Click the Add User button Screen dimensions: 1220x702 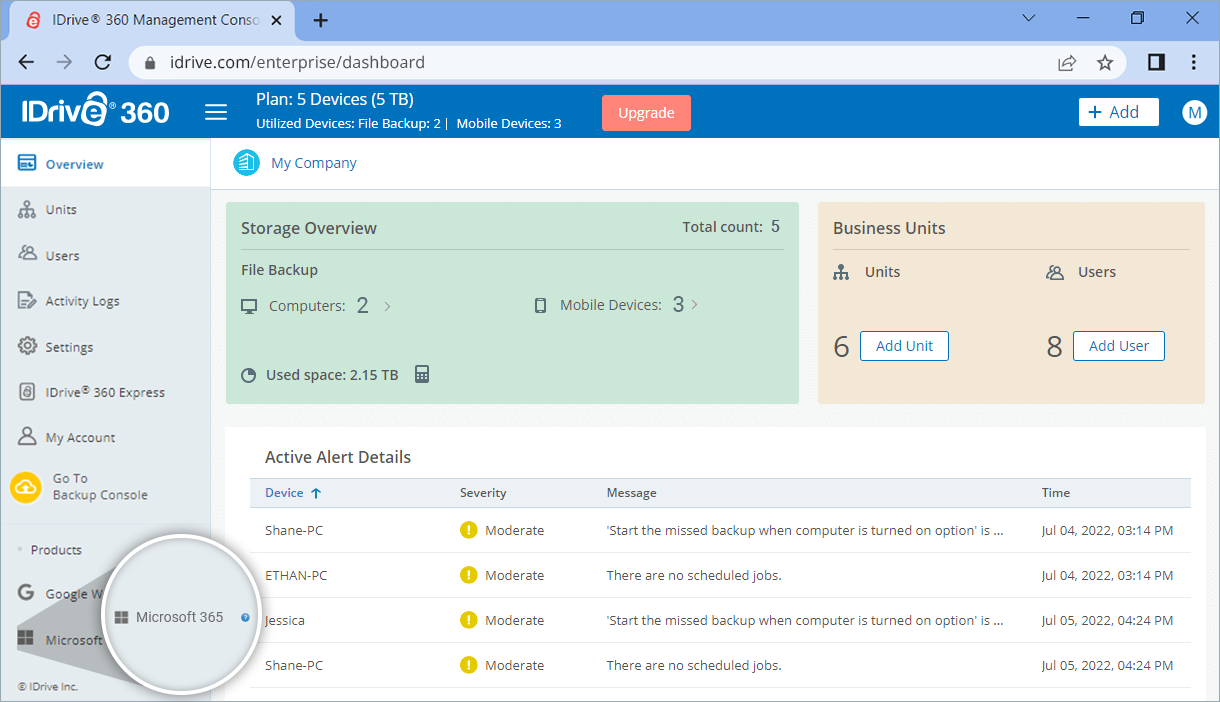click(1118, 346)
